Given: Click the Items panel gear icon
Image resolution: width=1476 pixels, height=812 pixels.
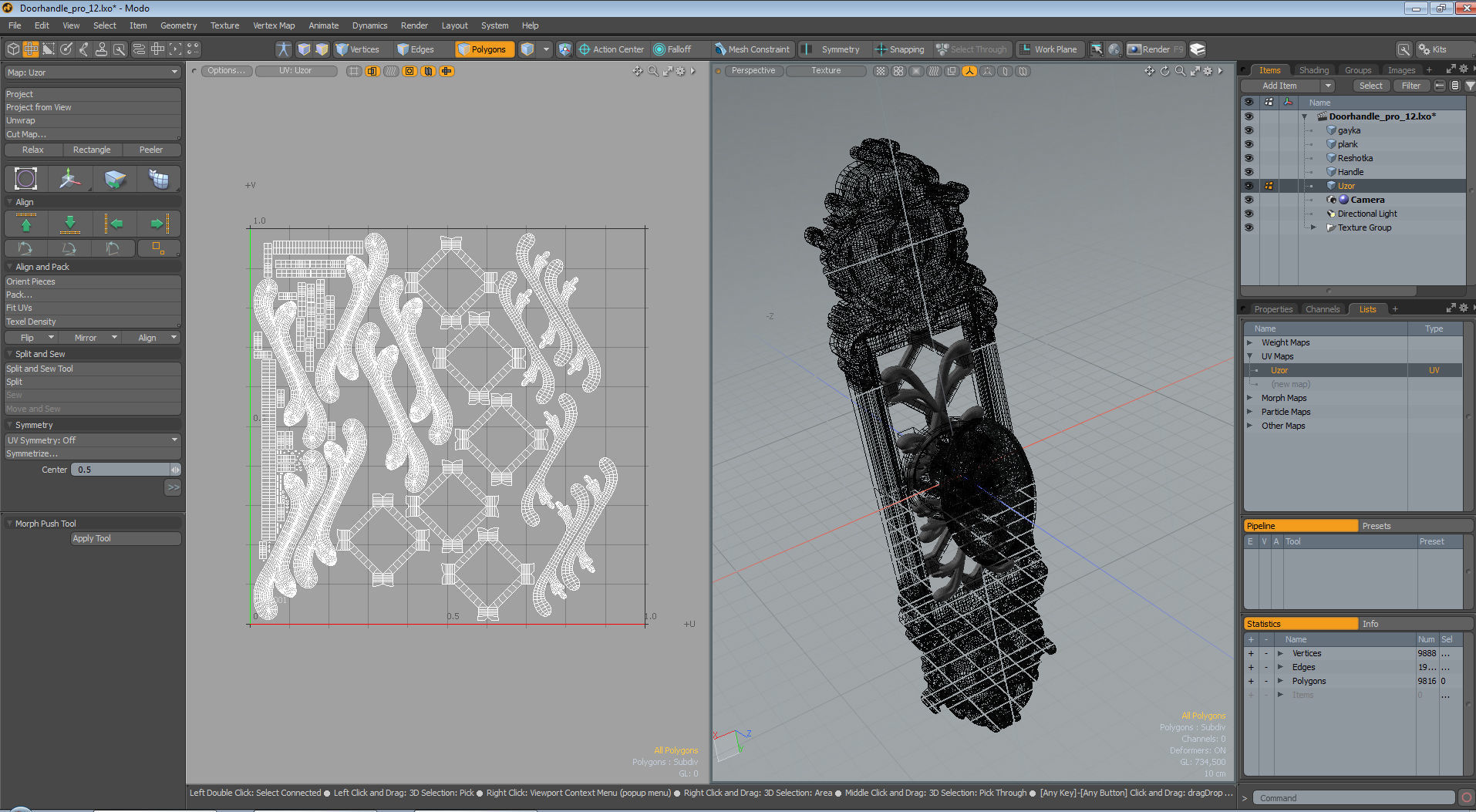Looking at the screenshot, I should click(x=1463, y=69).
